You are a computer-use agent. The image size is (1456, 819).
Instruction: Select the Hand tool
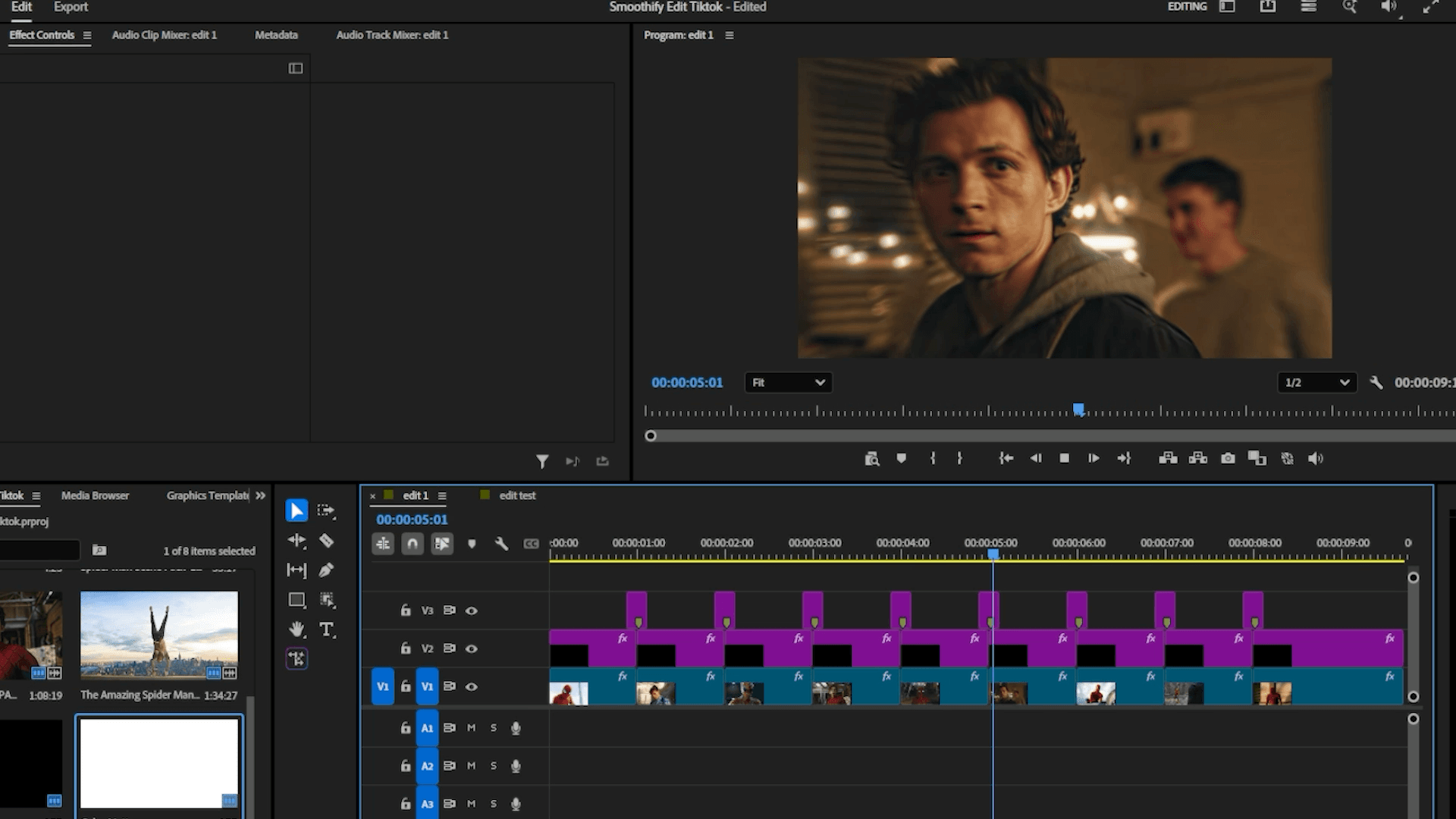point(297,629)
